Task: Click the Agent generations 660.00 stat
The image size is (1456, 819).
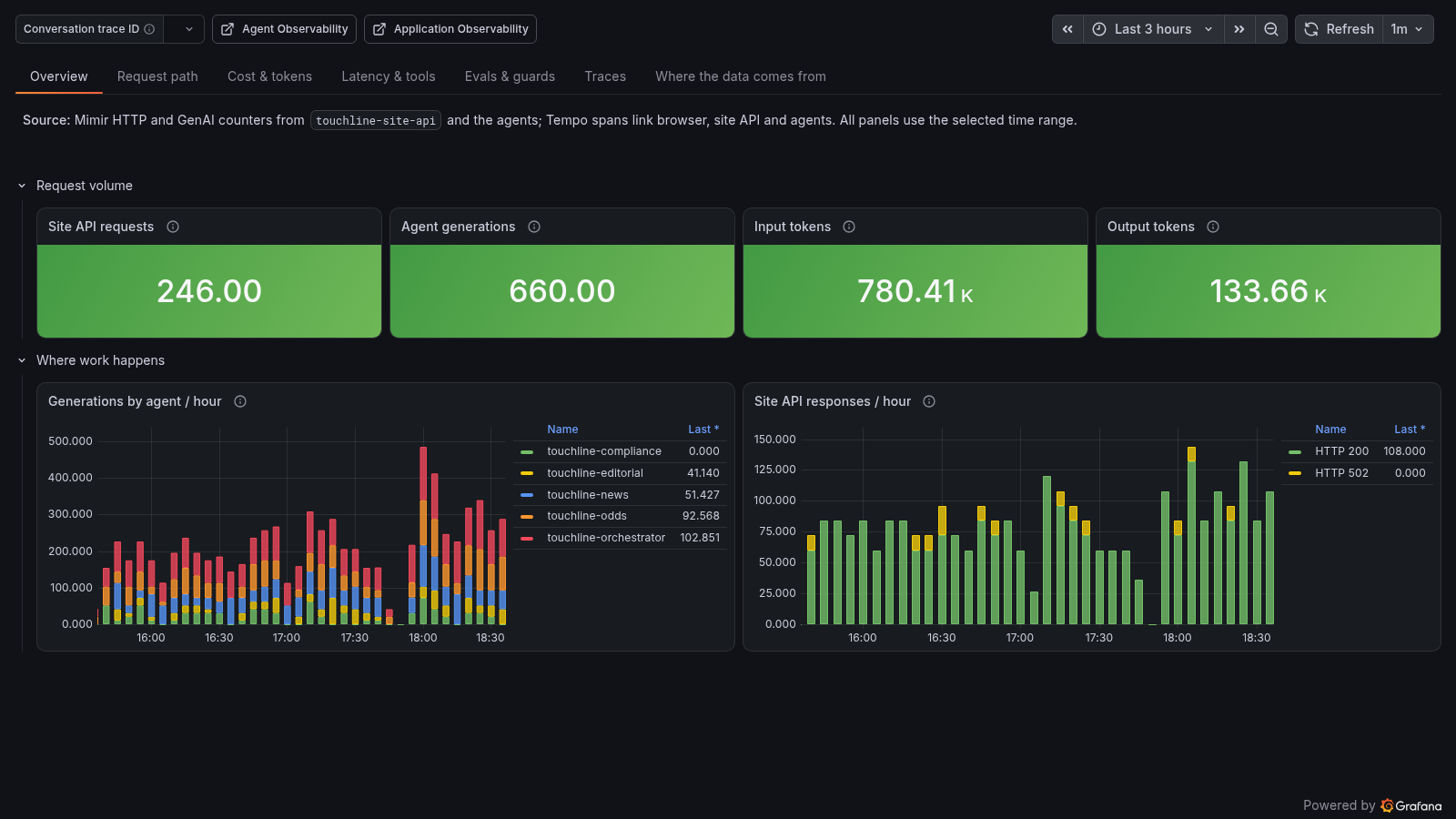Action: point(562,291)
